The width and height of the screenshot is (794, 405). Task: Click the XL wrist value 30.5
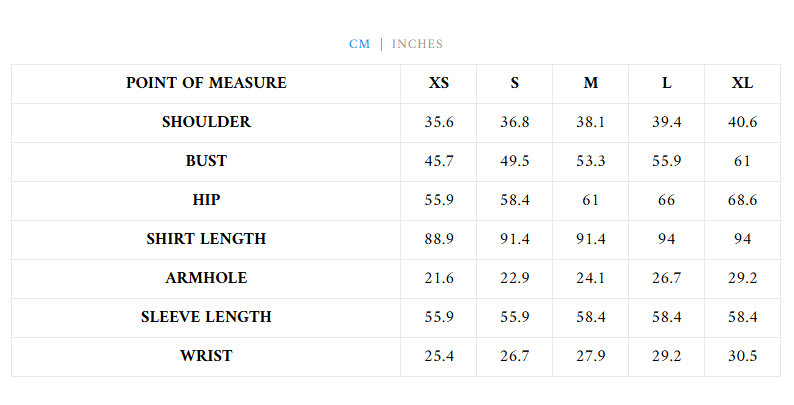click(742, 356)
